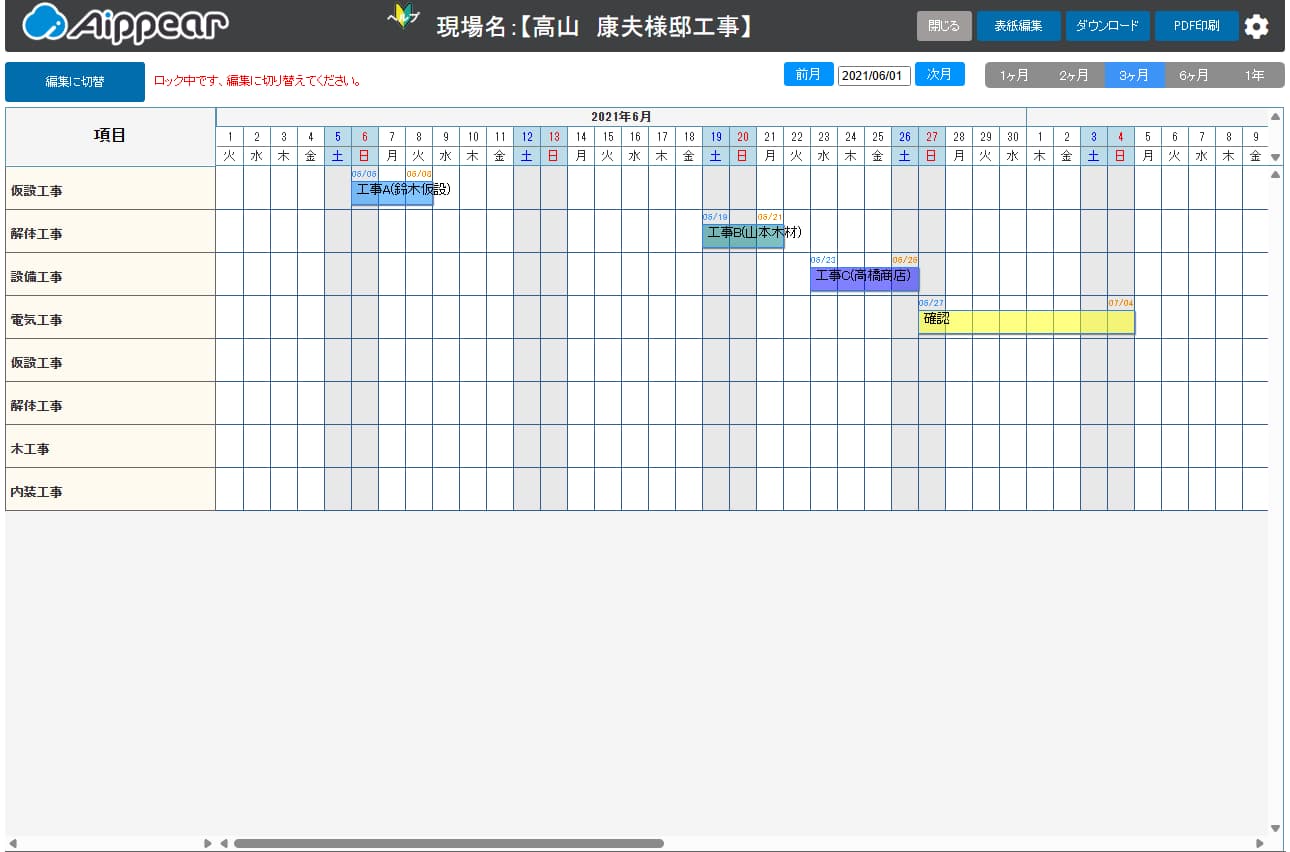The width and height of the screenshot is (1290, 852).
Task: Open the settings gear icon
Action: point(1256,27)
